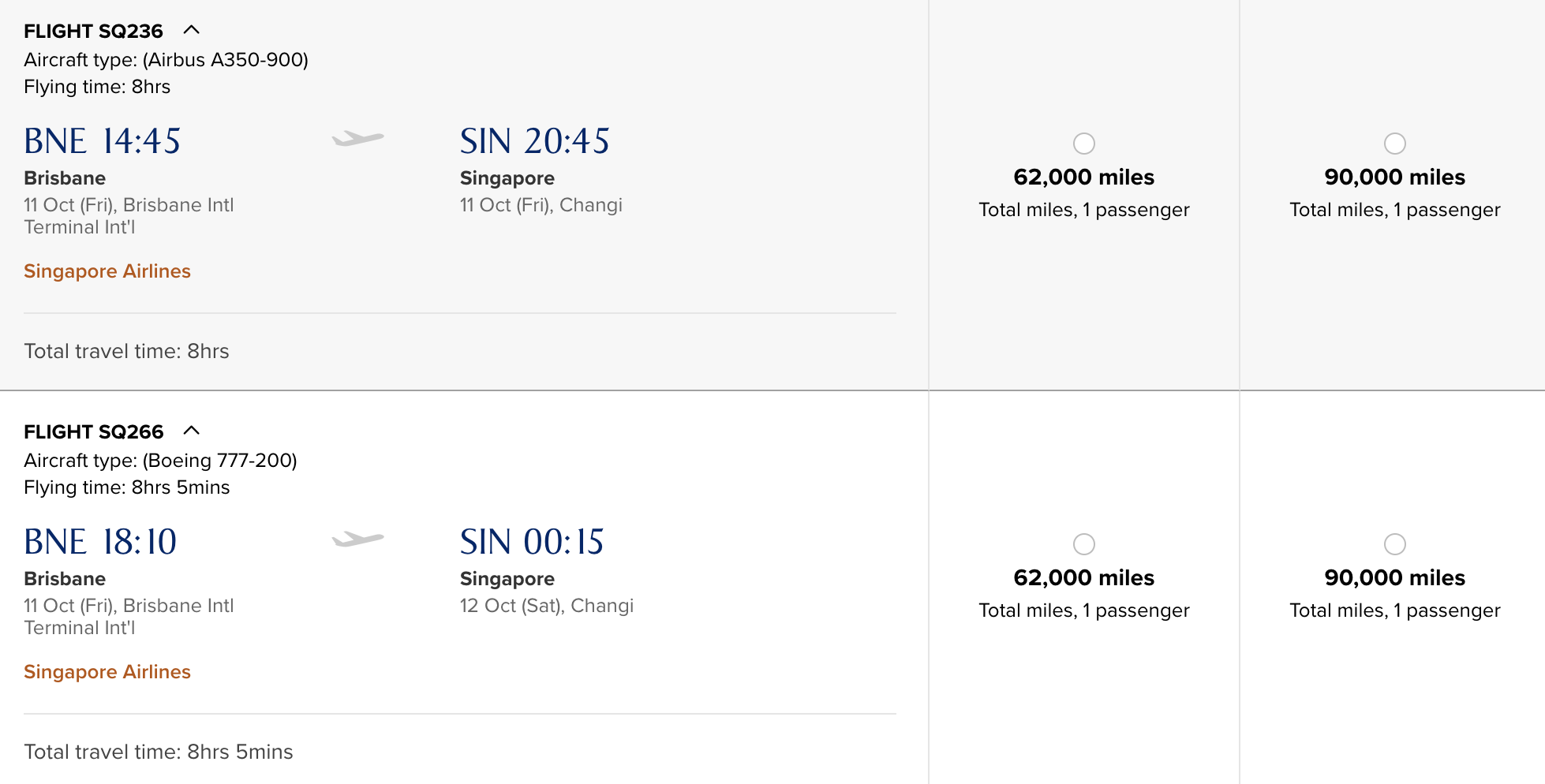Click the FLIGHT SQ266 heading
The height and width of the screenshot is (784, 1545).
click(94, 432)
